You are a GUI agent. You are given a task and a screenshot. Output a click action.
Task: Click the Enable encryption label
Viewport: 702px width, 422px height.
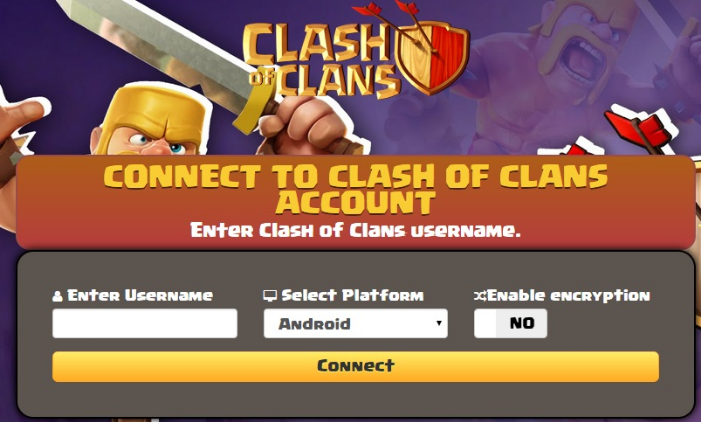(x=568, y=296)
